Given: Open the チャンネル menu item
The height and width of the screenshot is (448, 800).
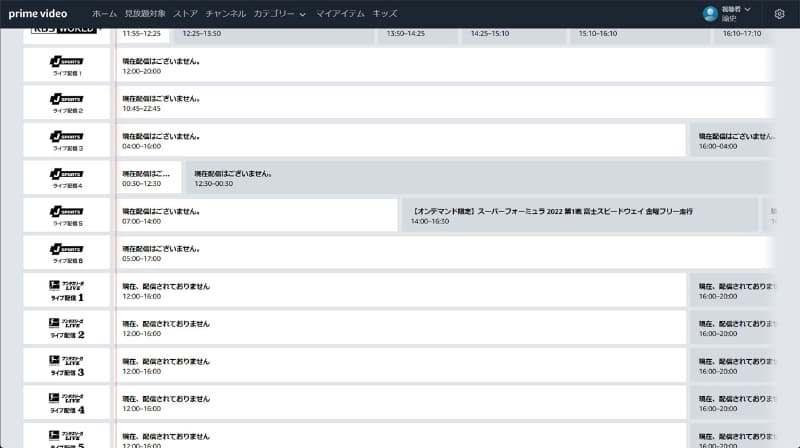Looking at the screenshot, I should coord(226,14).
